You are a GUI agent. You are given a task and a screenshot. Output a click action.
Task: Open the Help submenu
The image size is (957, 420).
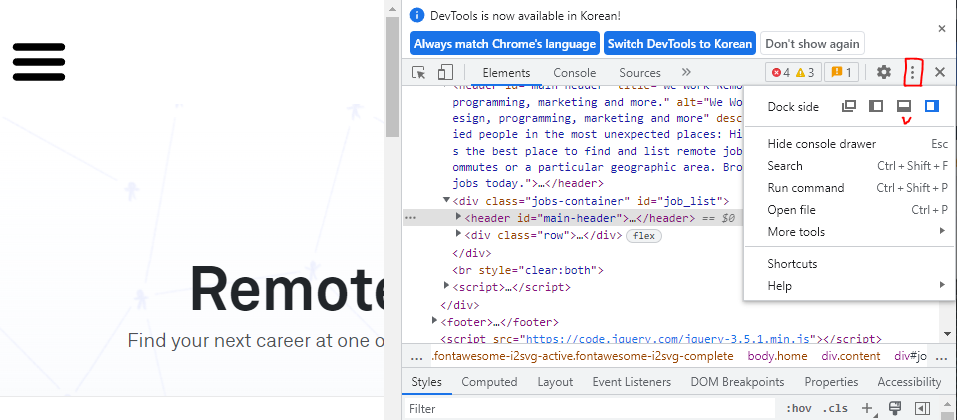point(847,286)
